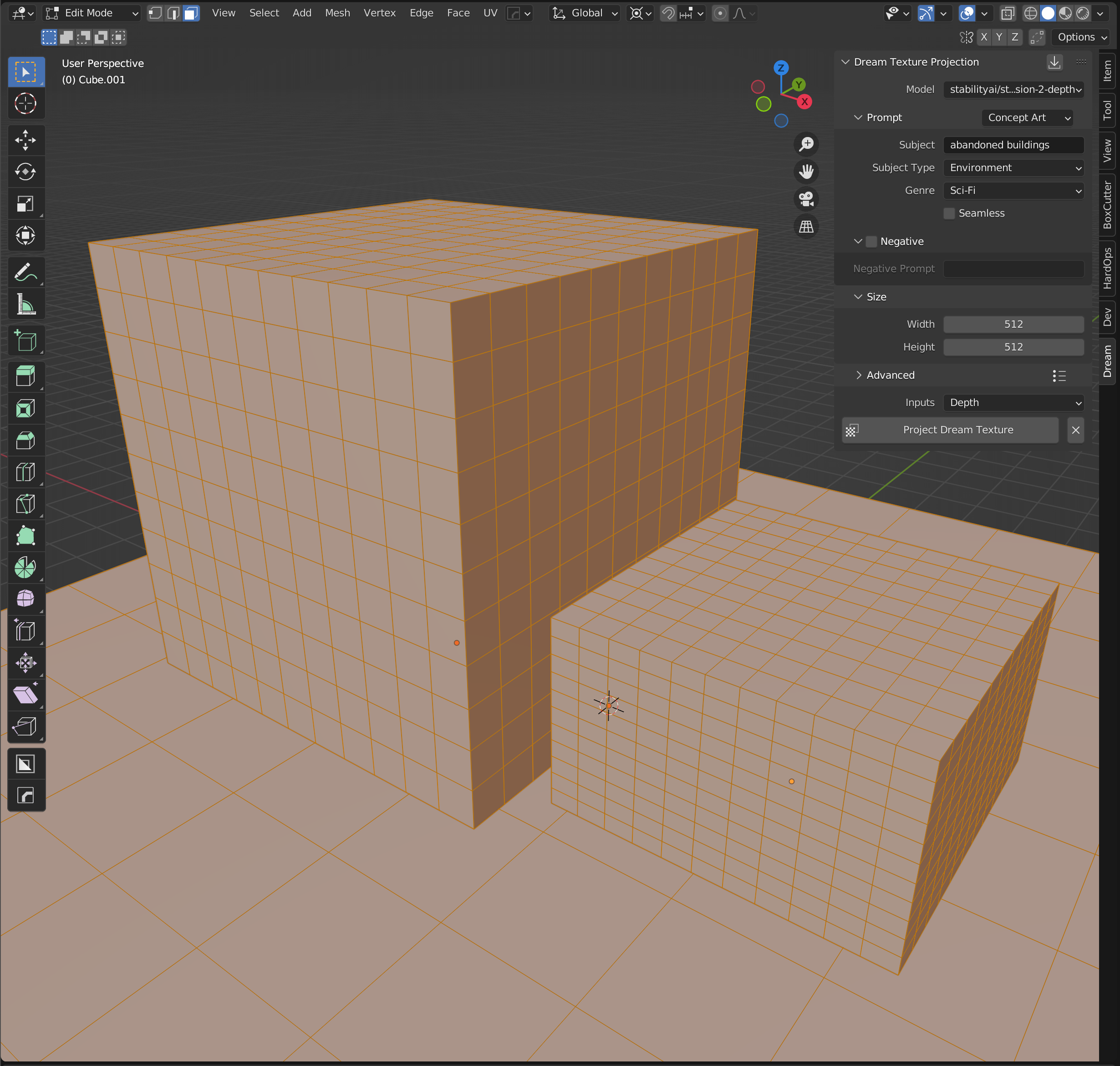Switch to the HardOps sidebar tab

point(1107,268)
